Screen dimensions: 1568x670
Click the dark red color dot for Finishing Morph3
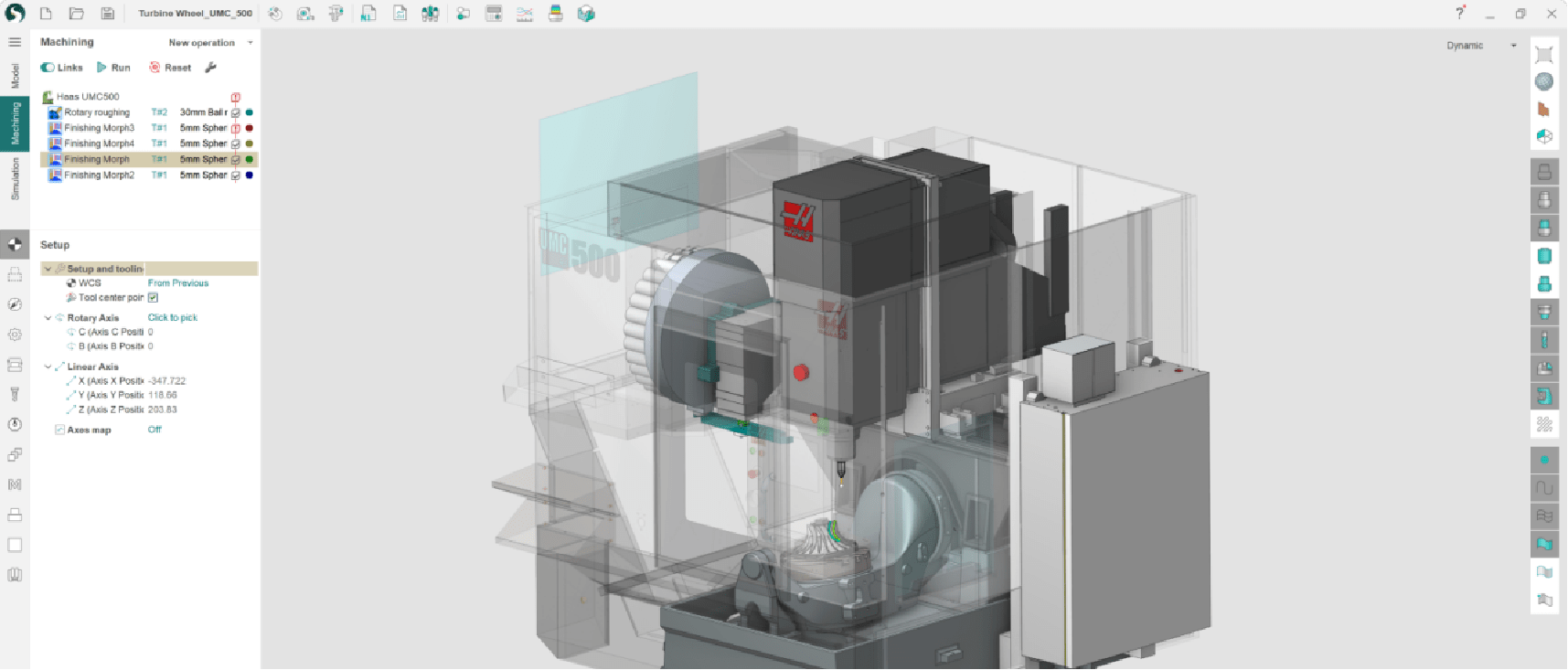tap(249, 128)
